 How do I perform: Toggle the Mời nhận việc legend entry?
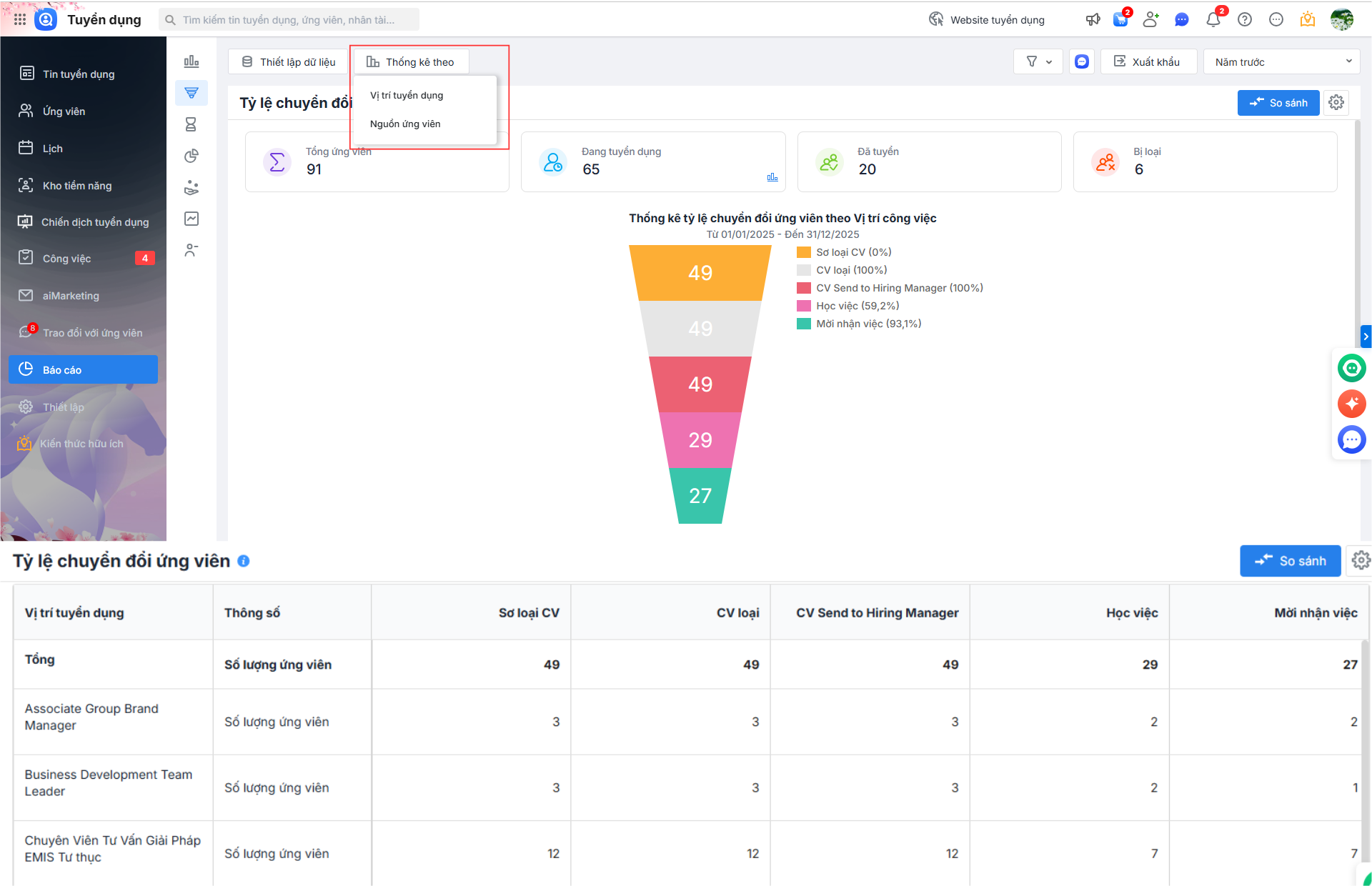[868, 324]
